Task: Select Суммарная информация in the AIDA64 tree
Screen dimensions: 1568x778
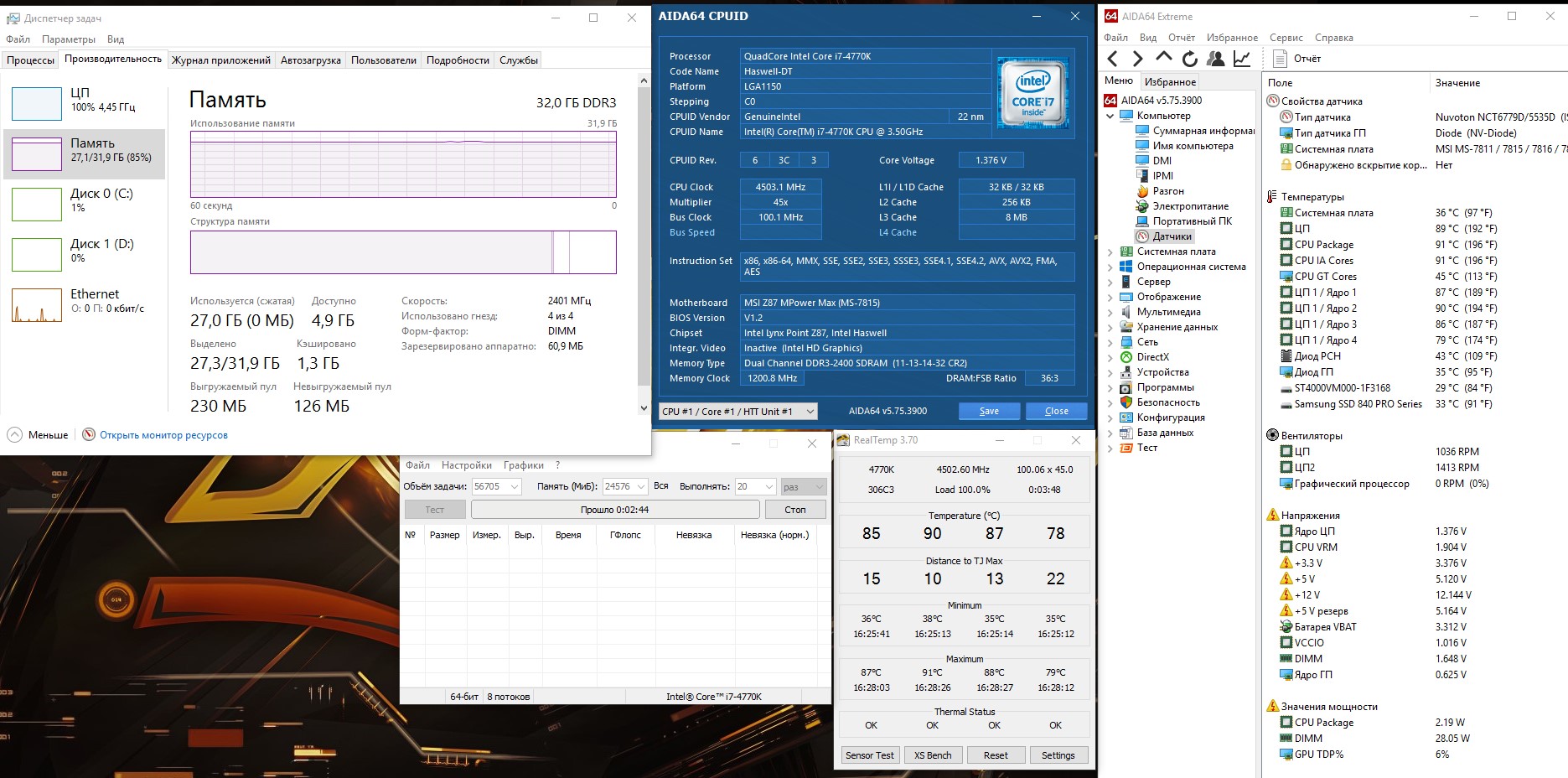Action: point(1195,131)
